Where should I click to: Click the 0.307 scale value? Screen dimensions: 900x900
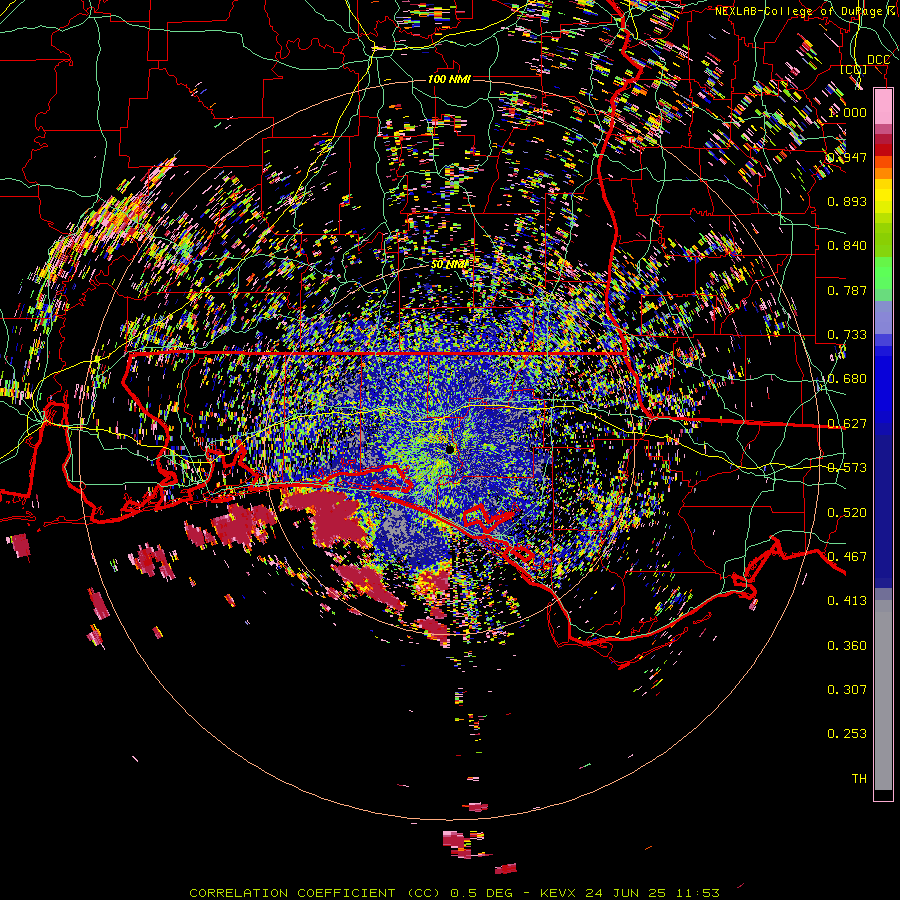(847, 690)
